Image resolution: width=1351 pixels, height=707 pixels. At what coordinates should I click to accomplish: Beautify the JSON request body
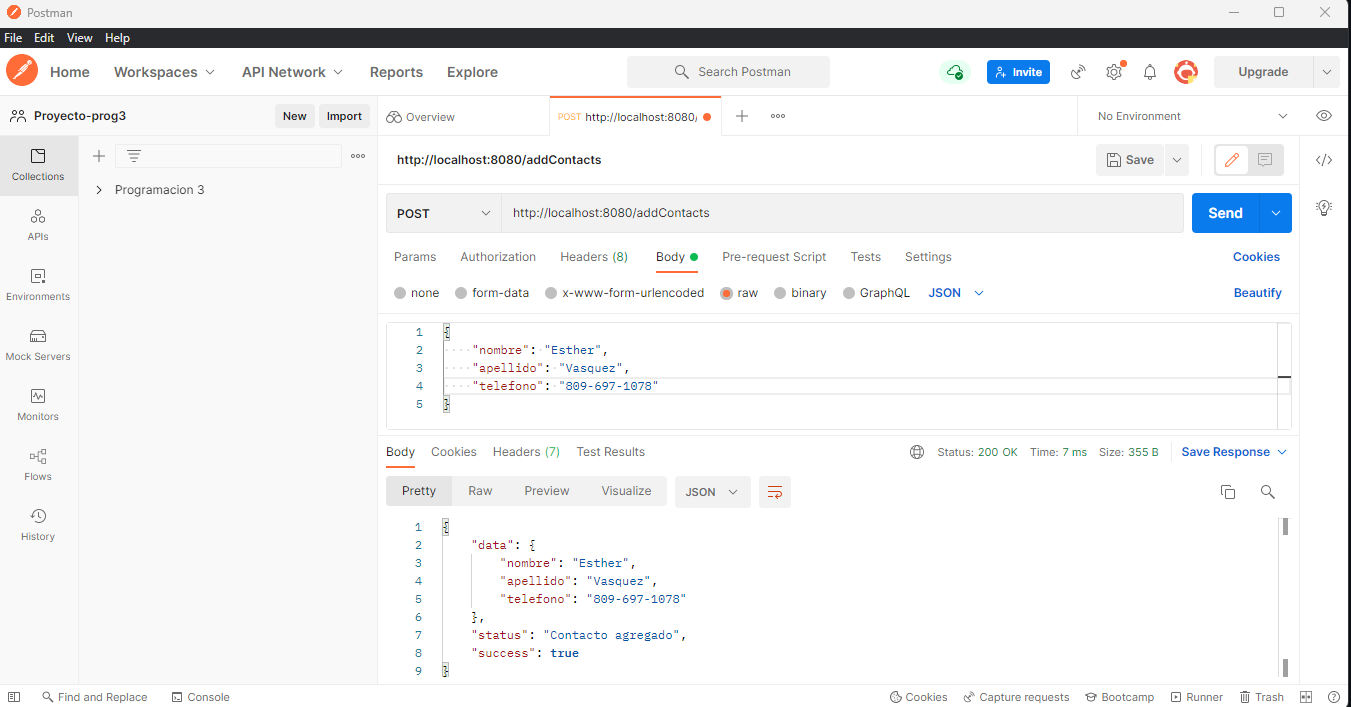1257,292
